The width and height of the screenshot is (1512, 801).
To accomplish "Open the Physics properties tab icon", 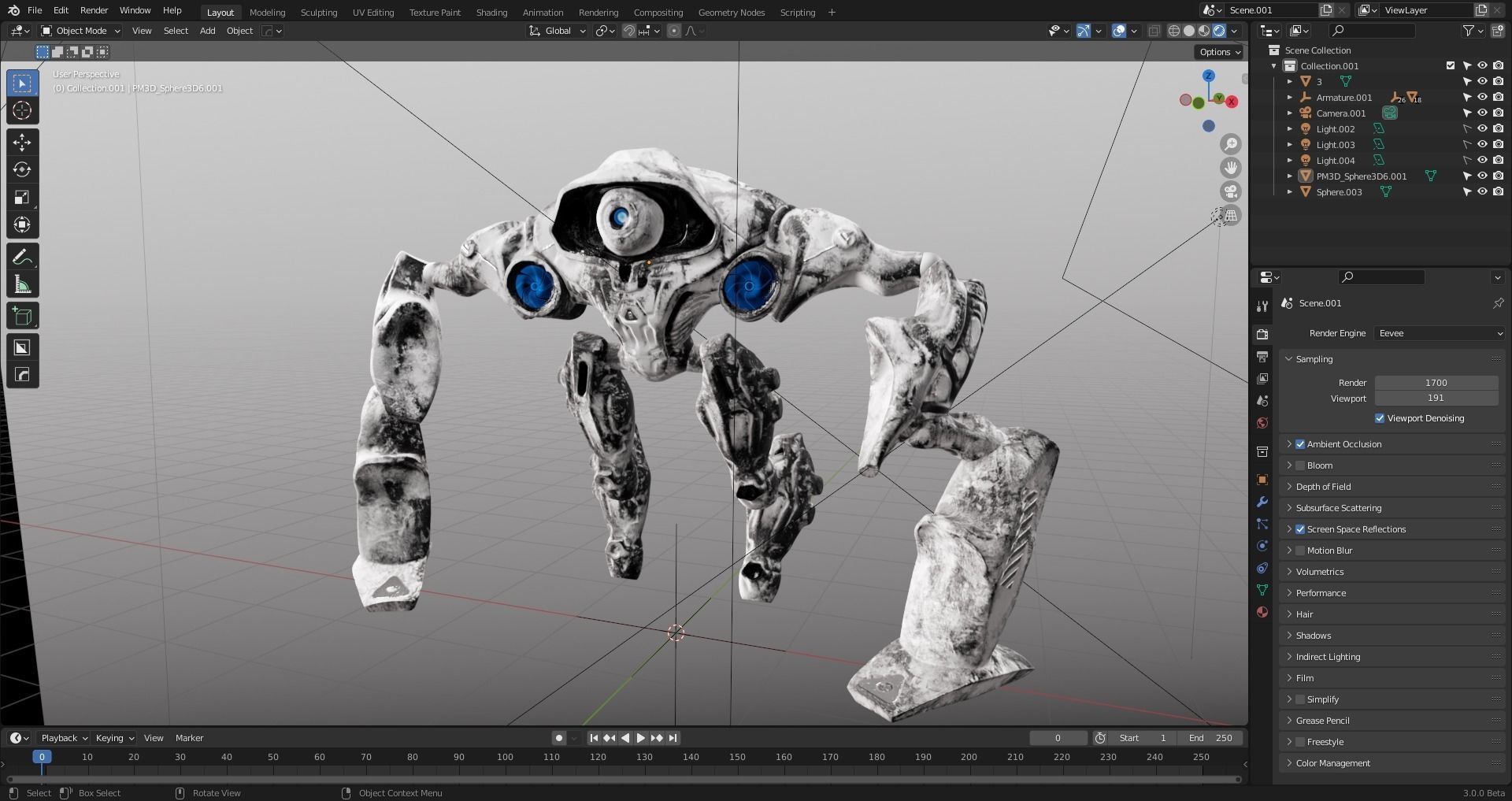I will [x=1262, y=546].
